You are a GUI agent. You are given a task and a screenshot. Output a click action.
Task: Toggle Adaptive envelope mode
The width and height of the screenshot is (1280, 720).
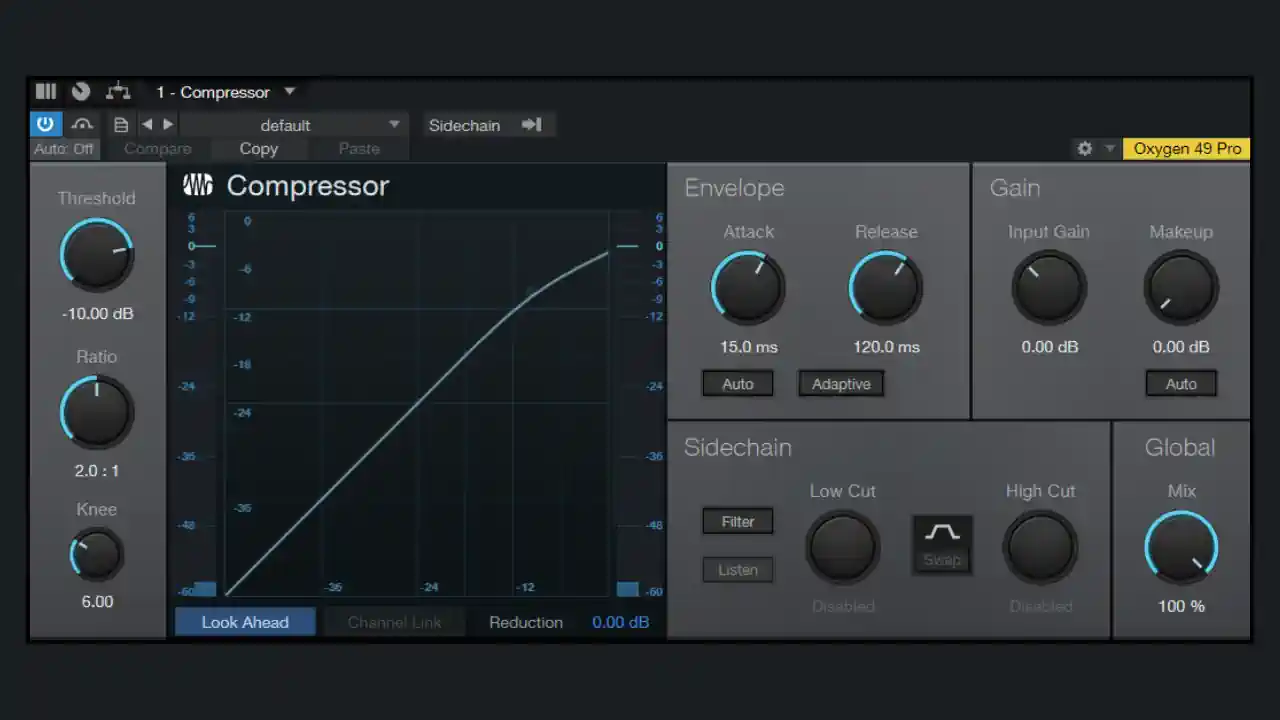[840, 384]
